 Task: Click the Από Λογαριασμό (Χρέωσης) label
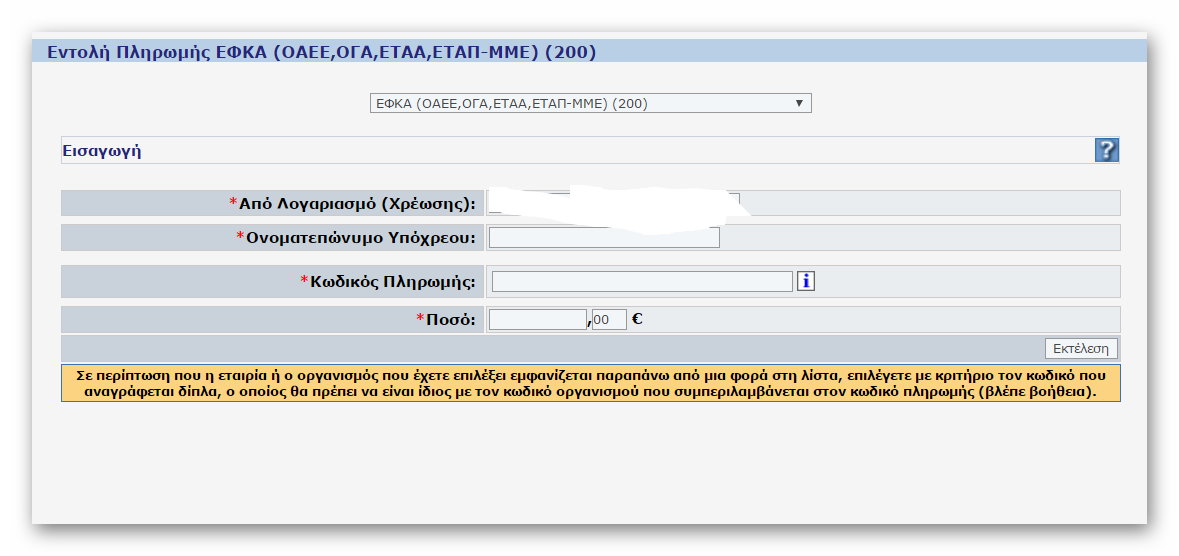tap(357, 203)
